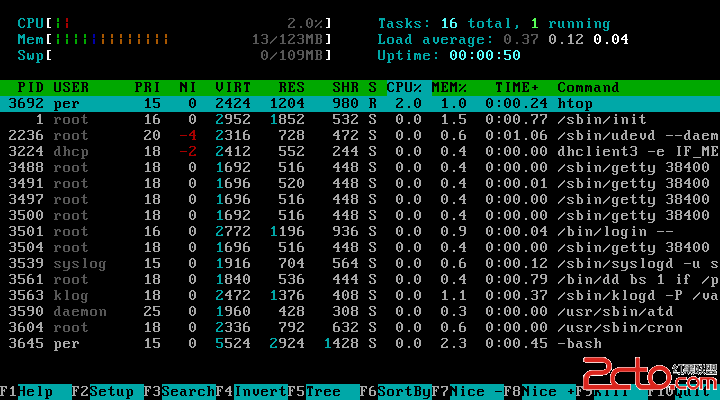Open F6 SortBy options
Image resolution: width=720 pixels, height=400 pixels.
396,392
